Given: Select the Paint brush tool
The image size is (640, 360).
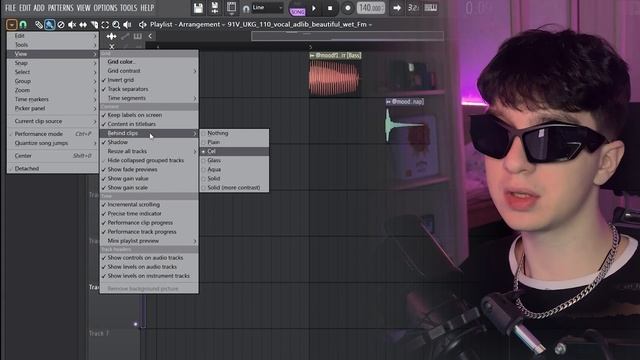Looking at the screenshot, I should point(49,25).
